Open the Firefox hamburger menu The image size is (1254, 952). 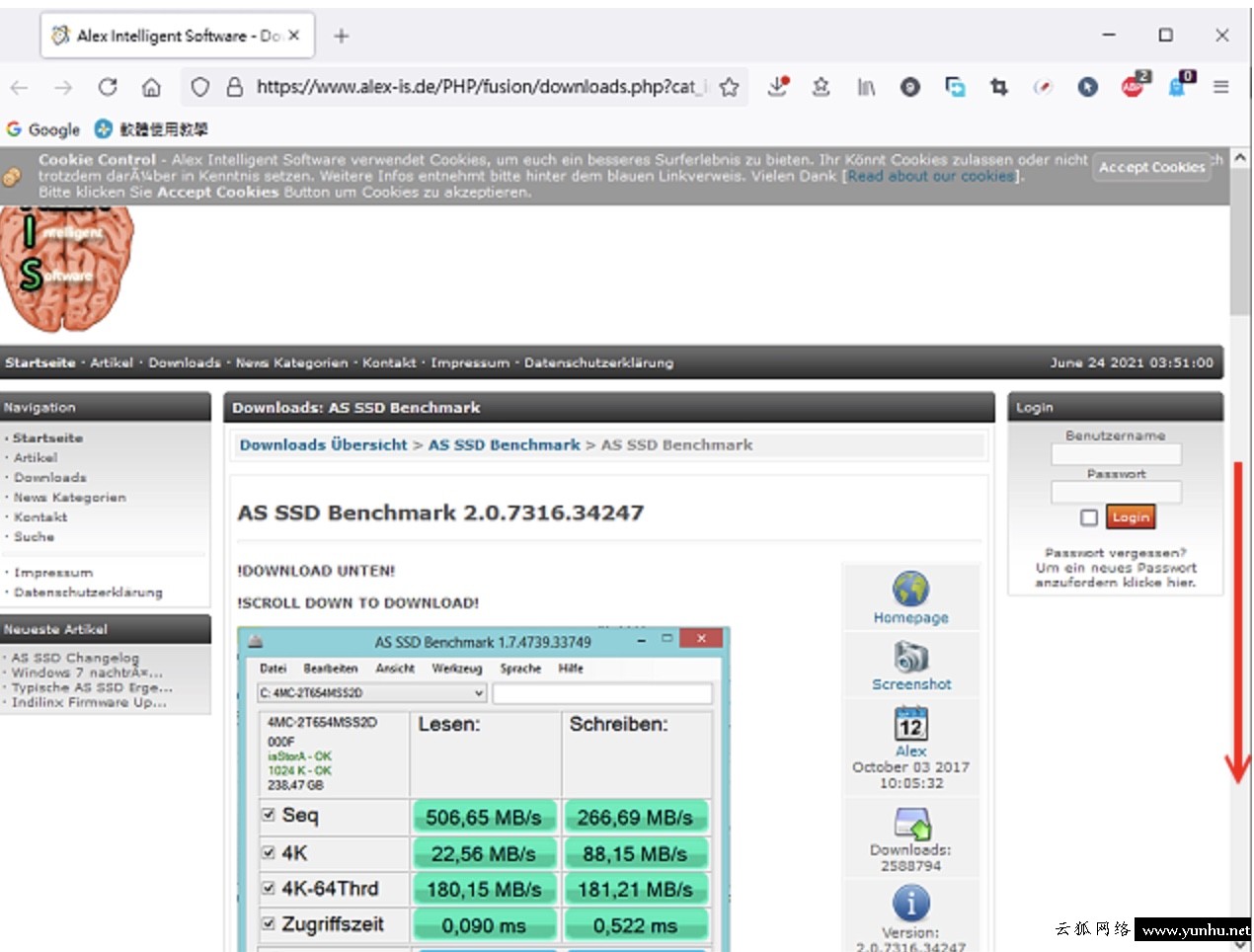[1221, 87]
